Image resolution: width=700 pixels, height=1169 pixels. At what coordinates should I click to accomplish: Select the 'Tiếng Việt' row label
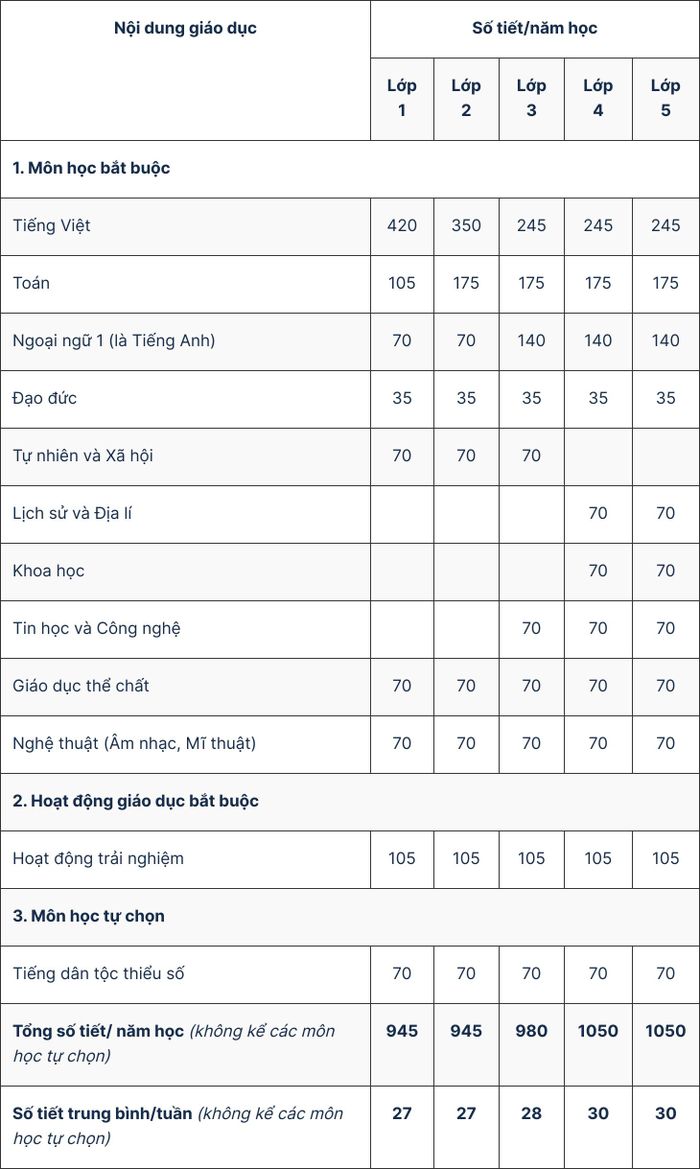point(51,225)
